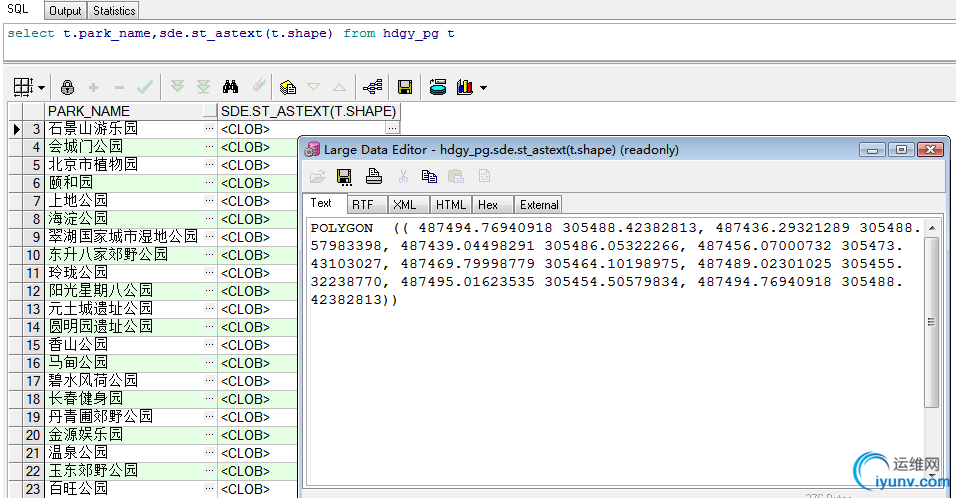The image size is (956, 498).
Task: Open the ellipsis button for 会城门公园
Action: coord(210,146)
